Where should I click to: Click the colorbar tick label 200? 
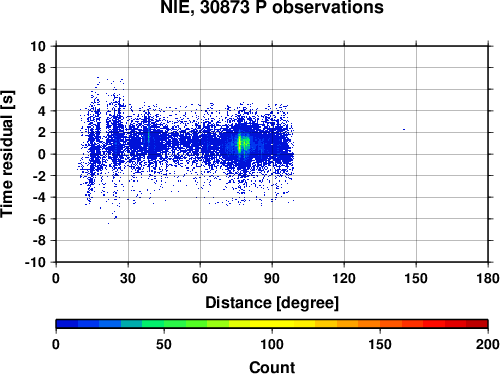488,344
